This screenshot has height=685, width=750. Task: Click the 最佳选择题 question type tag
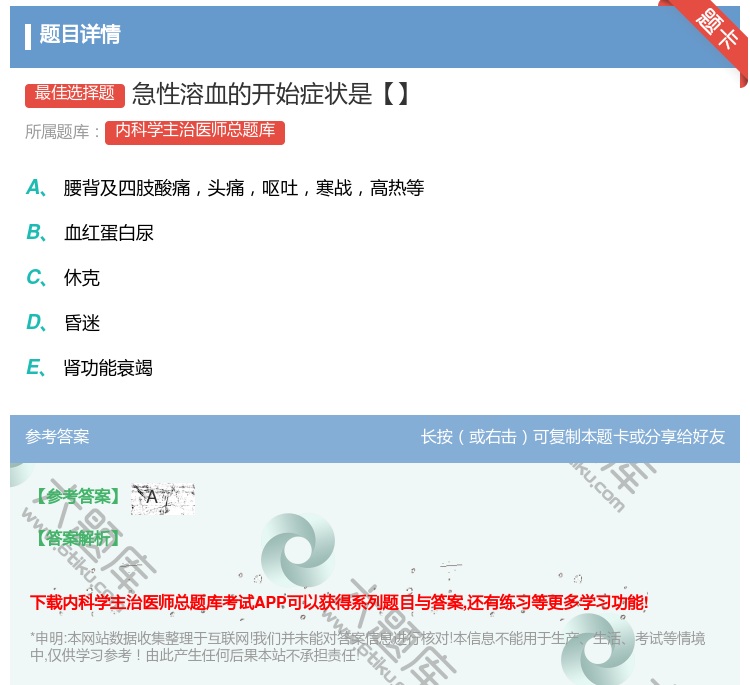click(x=75, y=94)
